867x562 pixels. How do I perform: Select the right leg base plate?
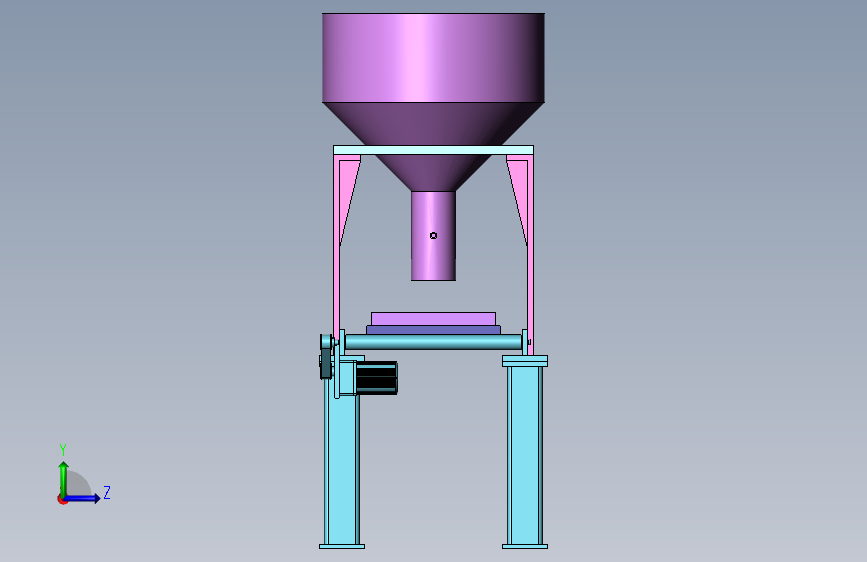click(x=525, y=547)
